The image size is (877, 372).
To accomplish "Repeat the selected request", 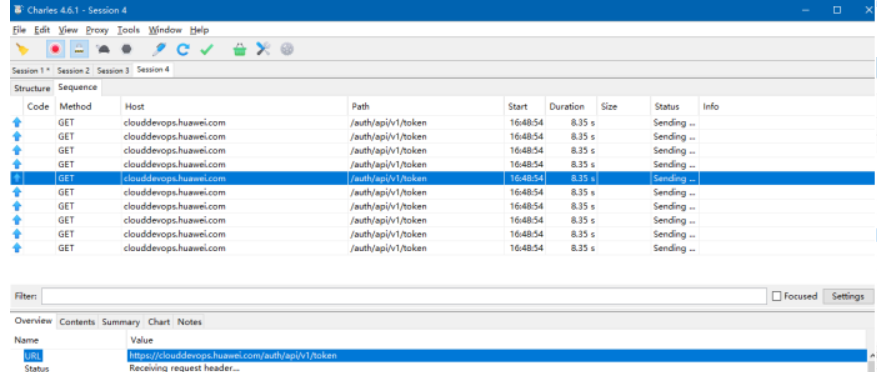I will click(x=183, y=50).
